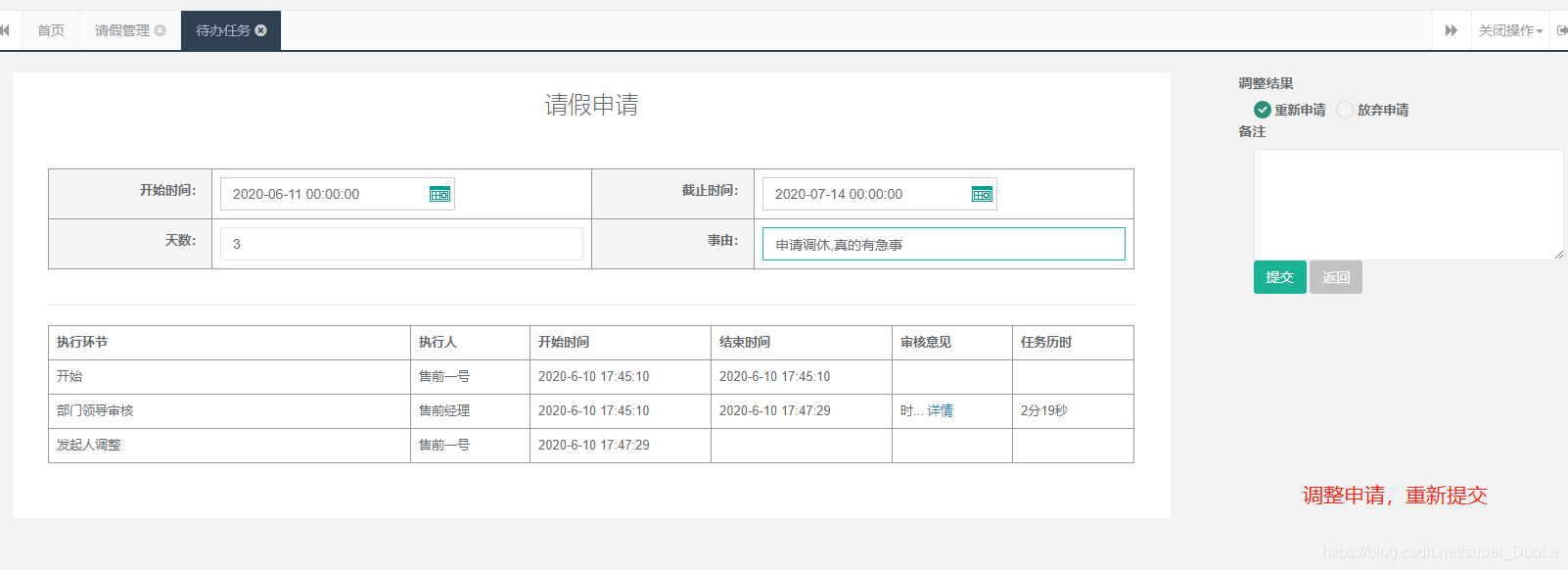
Task: Select the 重新申请 radio option
Action: click(1263, 110)
